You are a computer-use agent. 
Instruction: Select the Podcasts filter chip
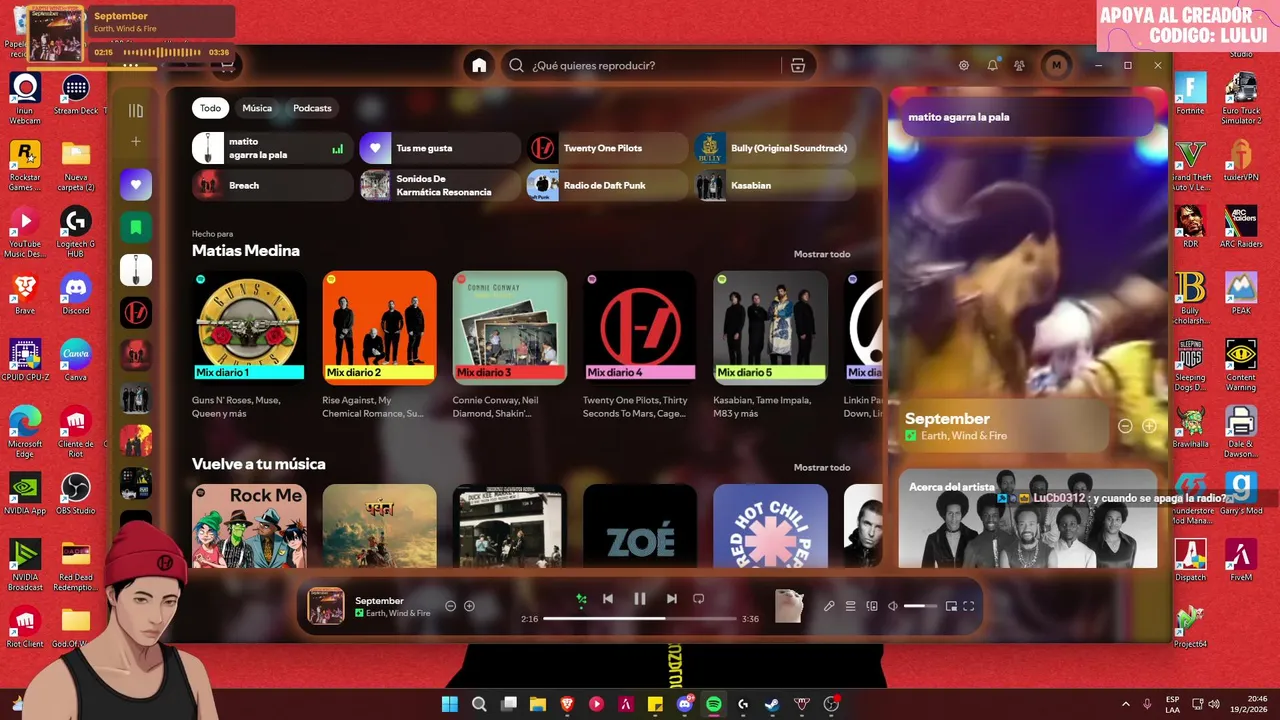312,108
